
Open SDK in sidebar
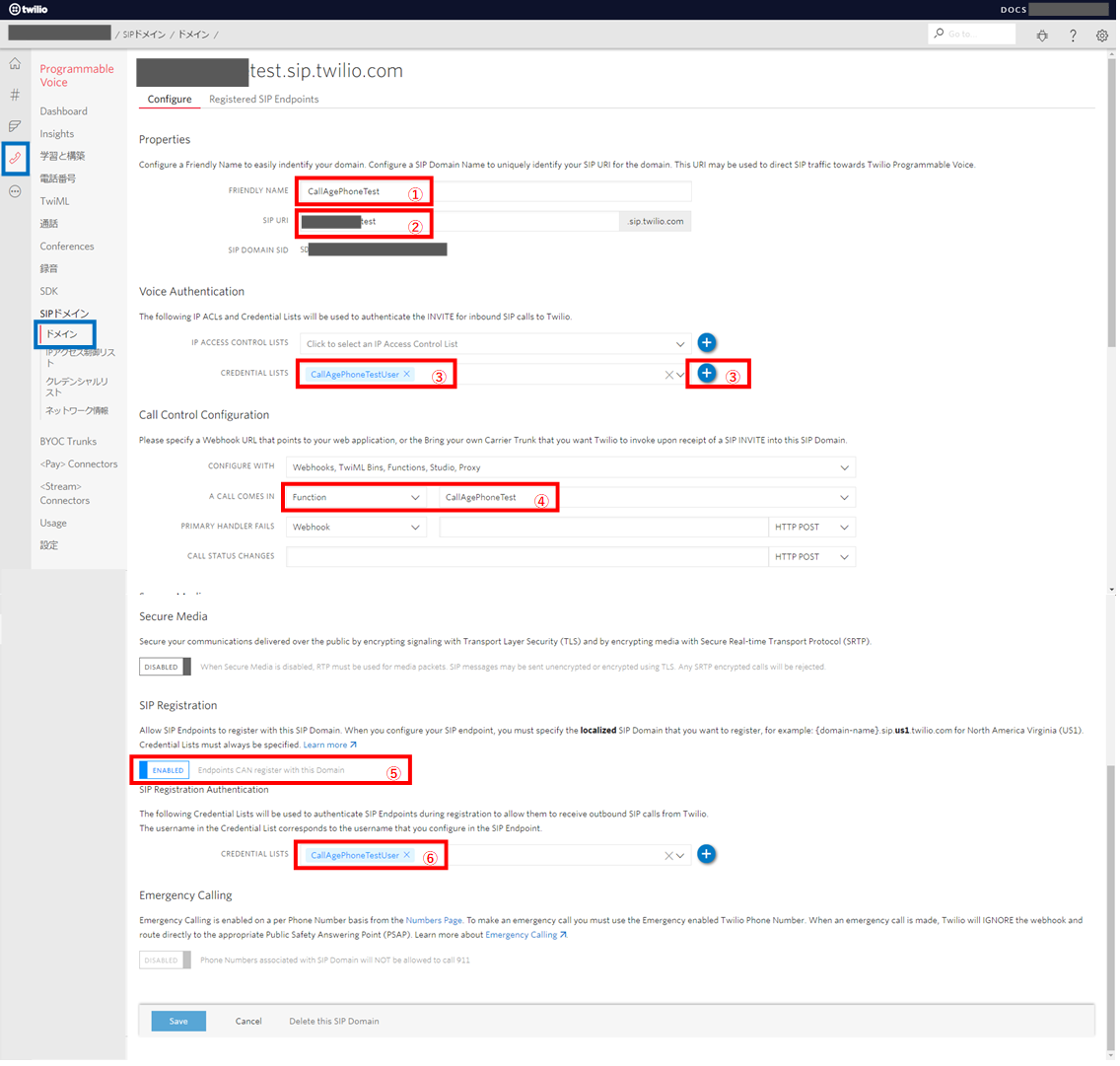pyautogui.click(x=49, y=292)
